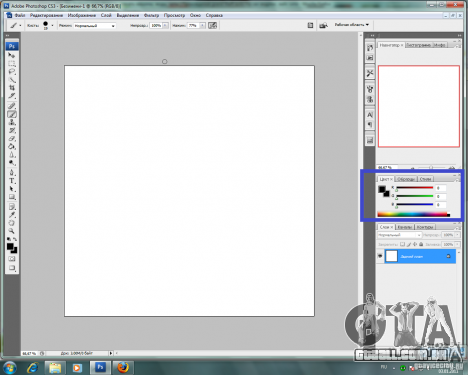
Task: Open the layer blend mode dropdown
Action: pos(399,235)
